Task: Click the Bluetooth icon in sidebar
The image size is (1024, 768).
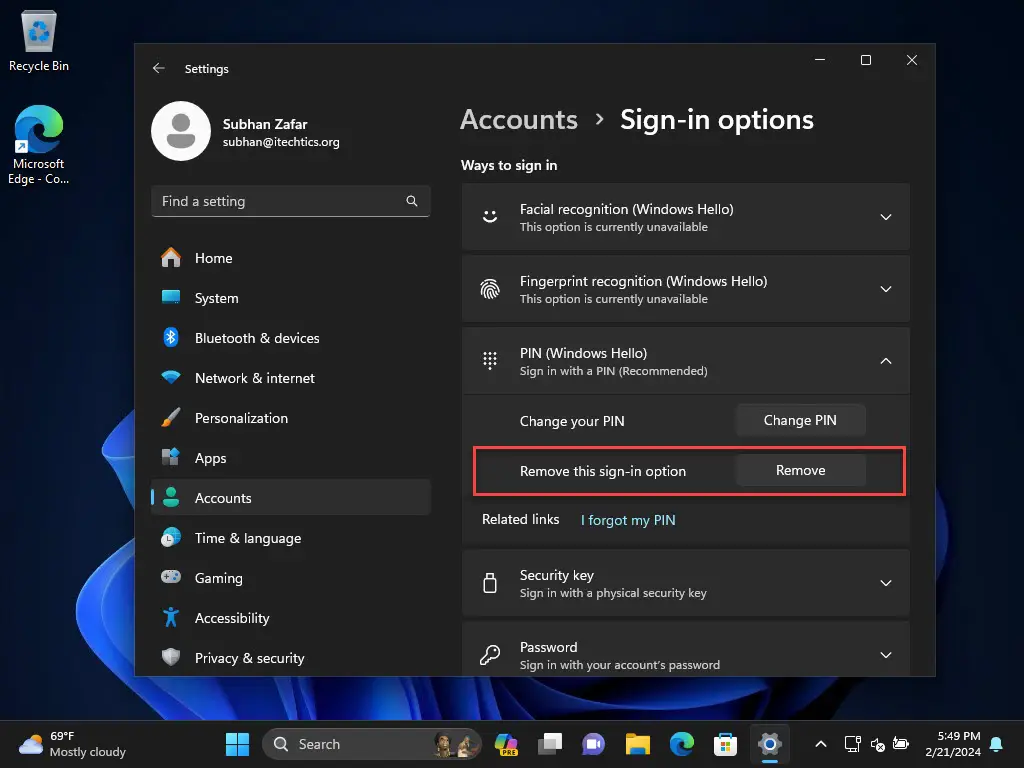Action: [171, 338]
